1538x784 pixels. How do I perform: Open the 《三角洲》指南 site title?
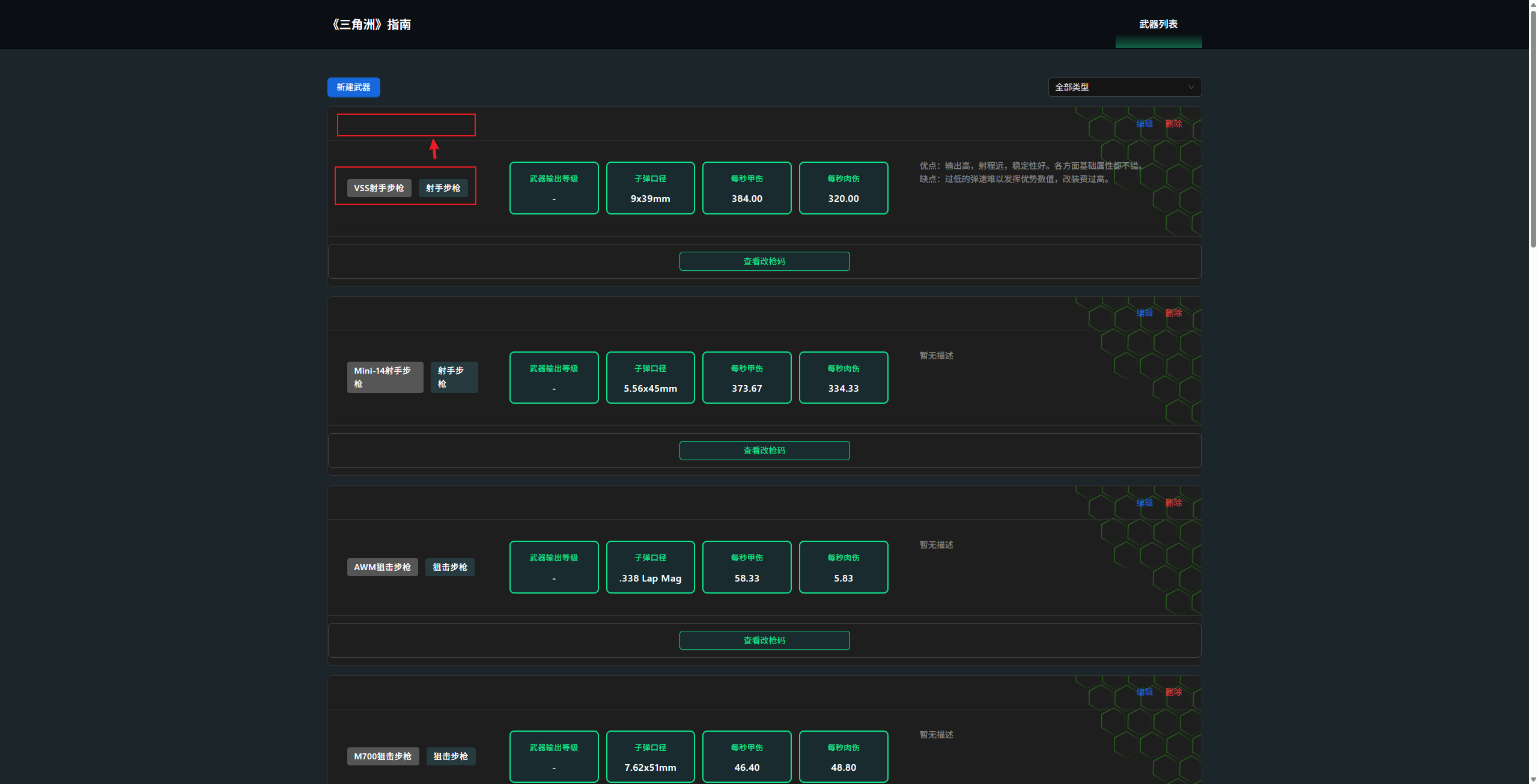click(x=370, y=25)
